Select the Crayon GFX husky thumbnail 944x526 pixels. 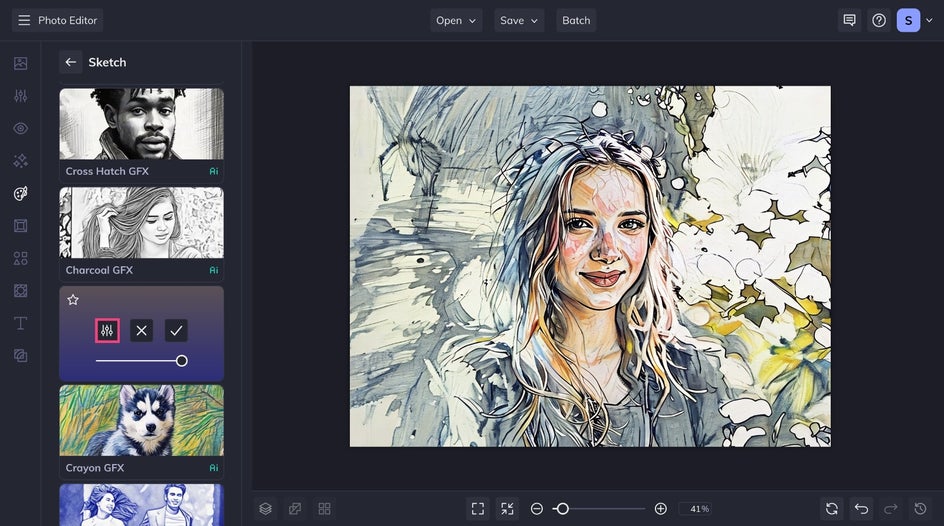[x=141, y=420]
